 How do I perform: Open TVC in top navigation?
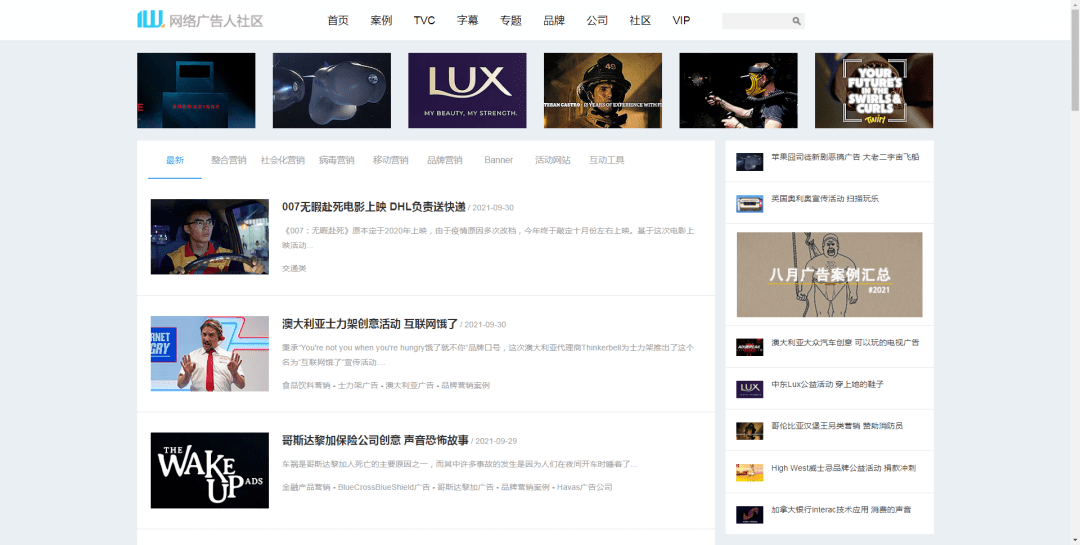[424, 21]
